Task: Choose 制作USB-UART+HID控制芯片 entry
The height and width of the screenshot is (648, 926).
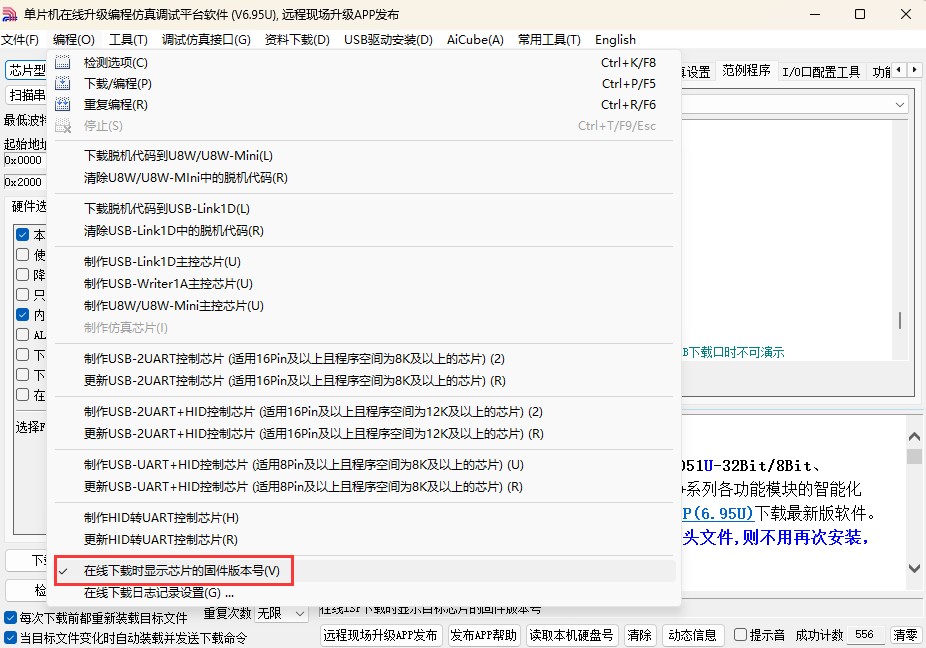Action: (365, 465)
